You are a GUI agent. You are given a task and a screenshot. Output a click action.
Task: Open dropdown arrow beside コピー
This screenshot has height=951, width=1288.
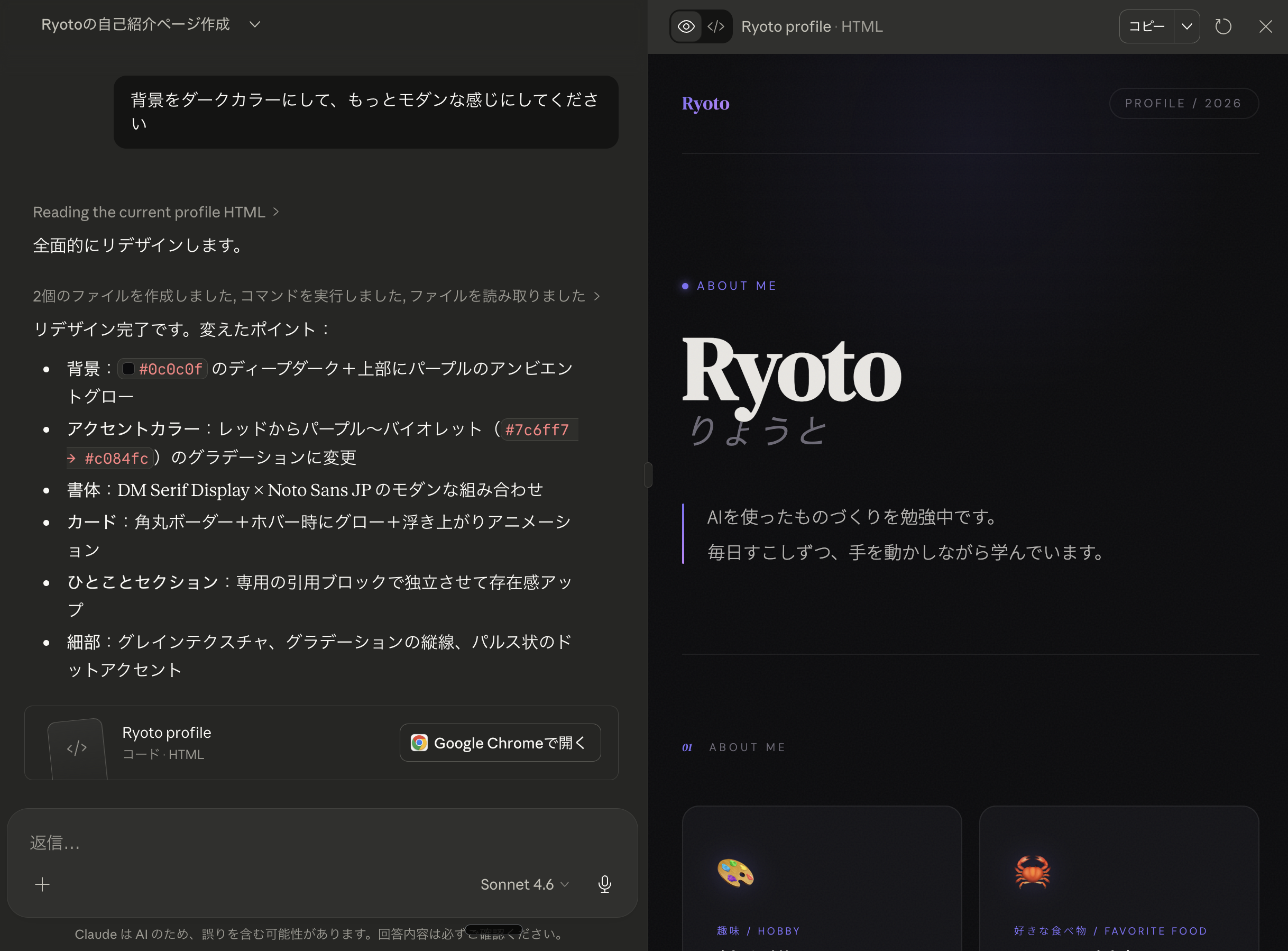tap(1186, 26)
